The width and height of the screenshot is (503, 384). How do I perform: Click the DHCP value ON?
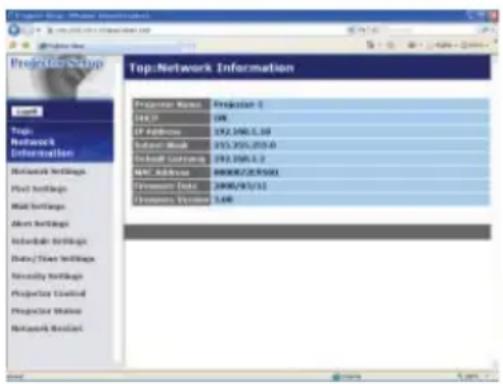pyautogui.click(x=220, y=118)
